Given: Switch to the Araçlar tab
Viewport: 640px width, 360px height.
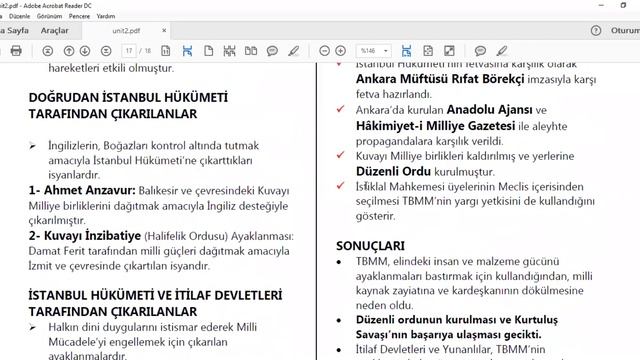Looking at the screenshot, I should (x=54, y=31).
